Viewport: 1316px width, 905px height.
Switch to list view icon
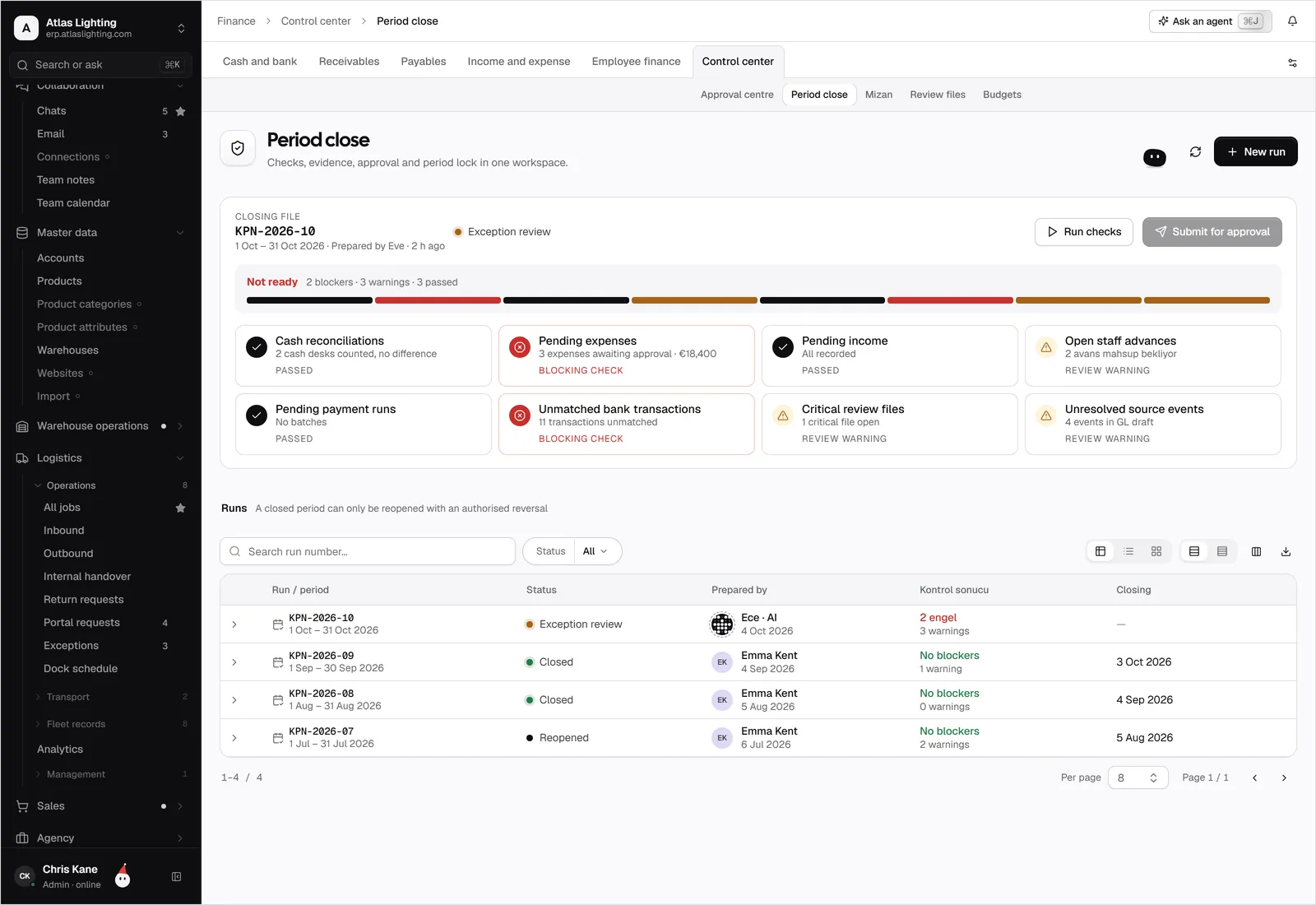(1128, 551)
